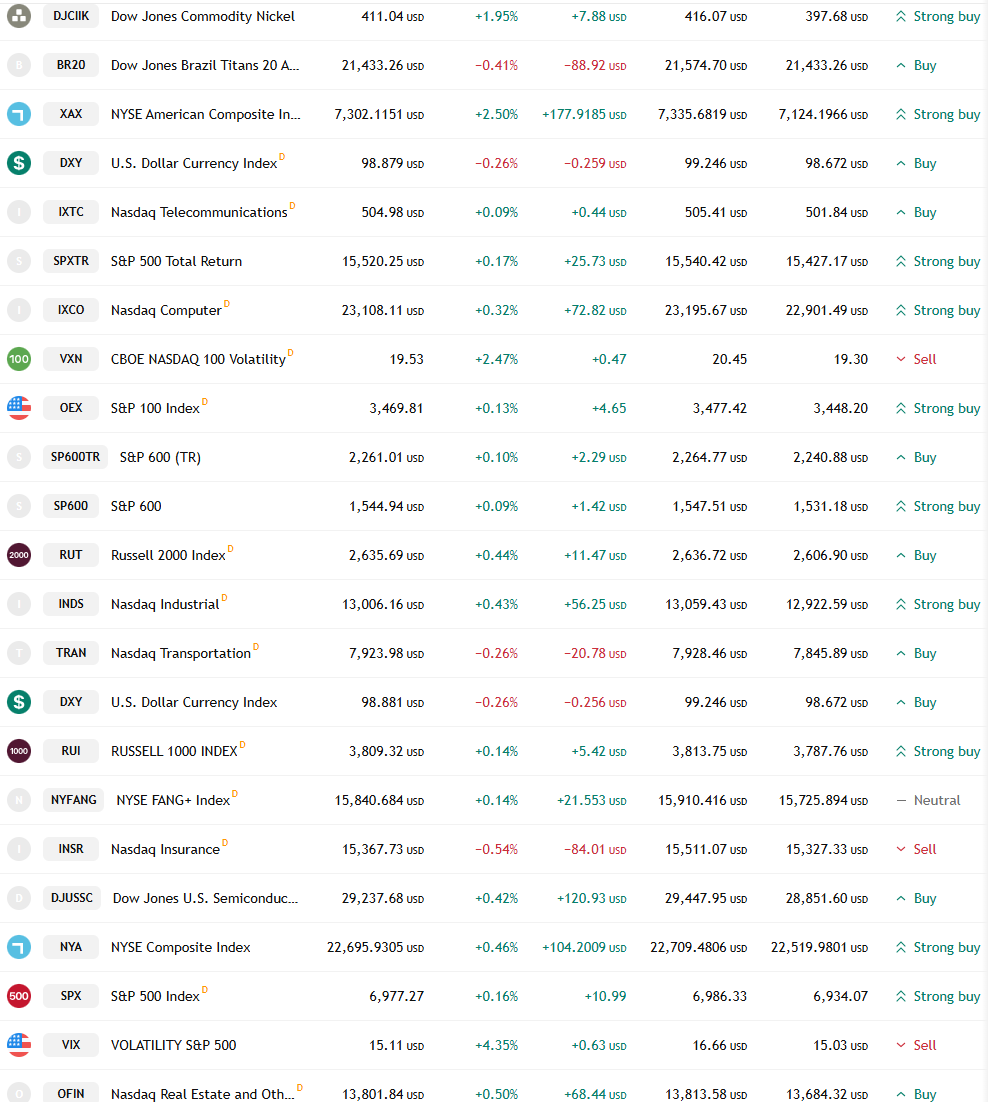Open NYSE American Composite Index link
The height and width of the screenshot is (1102, 988).
[x=206, y=114]
